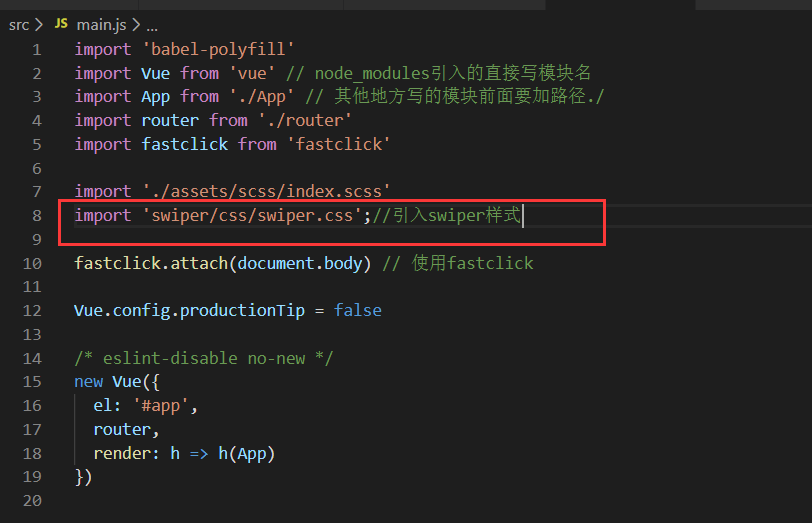Open the src folder breadcrumb
This screenshot has width=812, height=523.
[19, 25]
